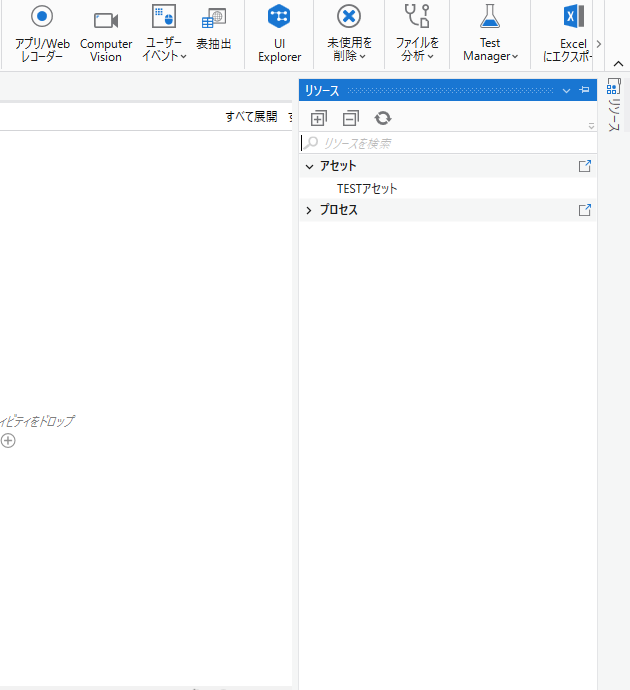Open the アプリ/Web レコーダー recorder
The width and height of the screenshot is (630, 690).
[42, 33]
